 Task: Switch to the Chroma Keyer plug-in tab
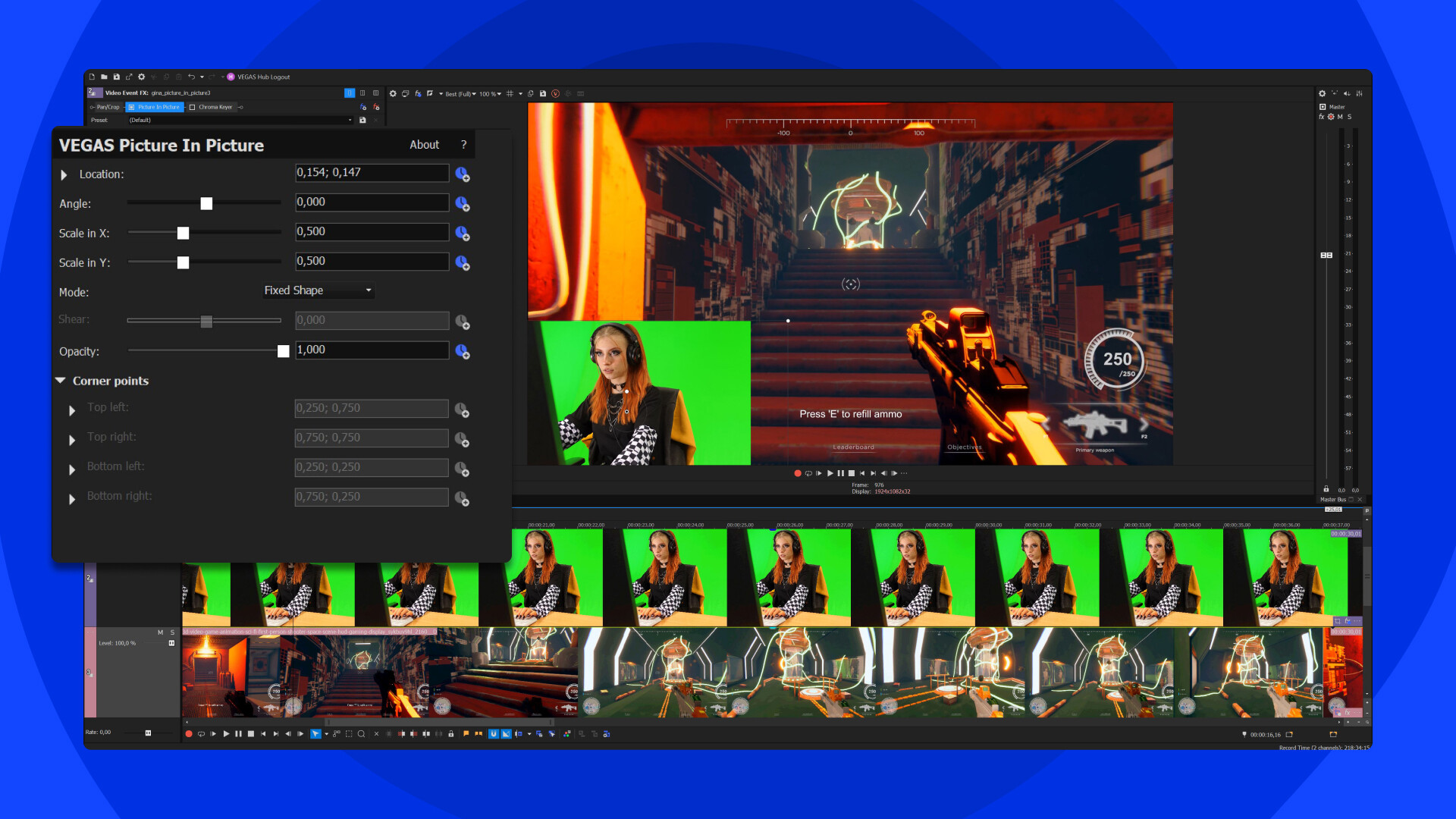[215, 107]
